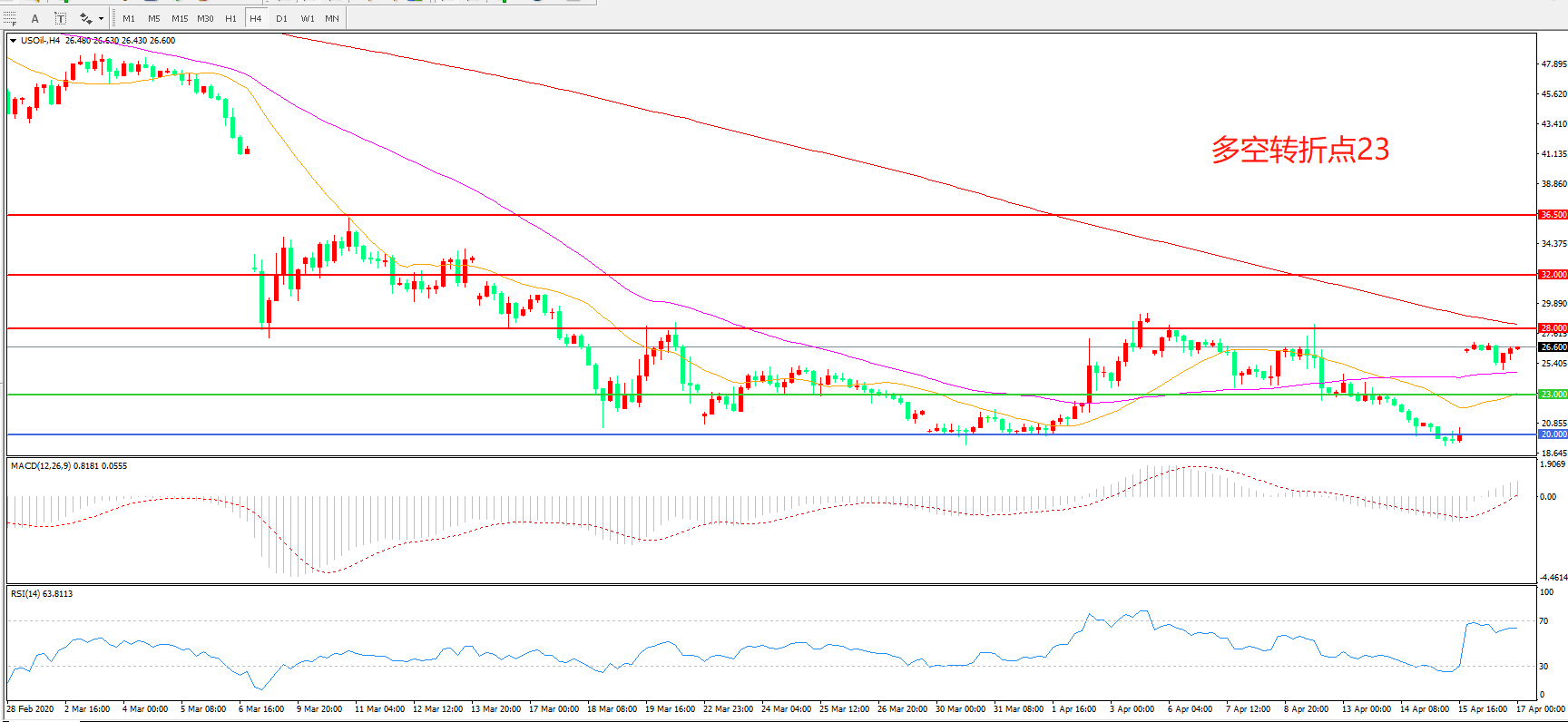Click the 36.500 red price level tag

[1553, 215]
